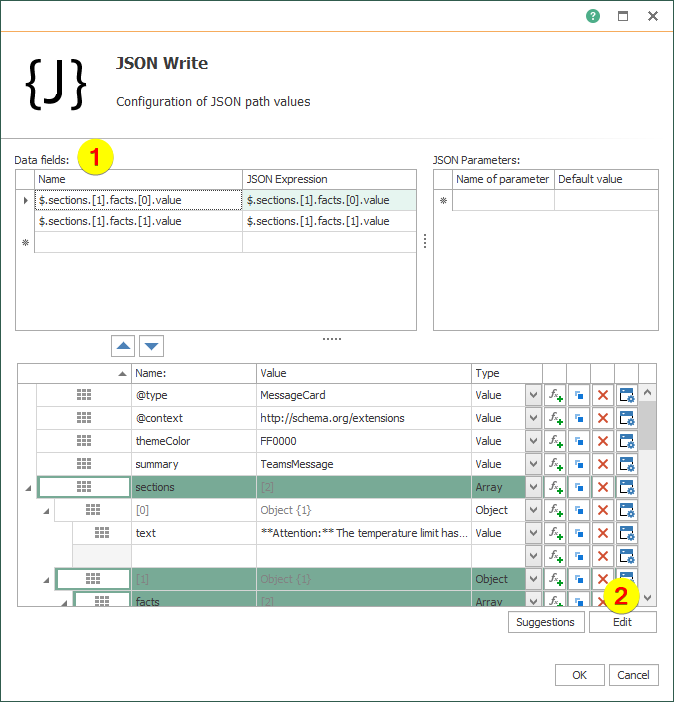
Task: Click the copy icon in the summary row
Action: pos(579,464)
